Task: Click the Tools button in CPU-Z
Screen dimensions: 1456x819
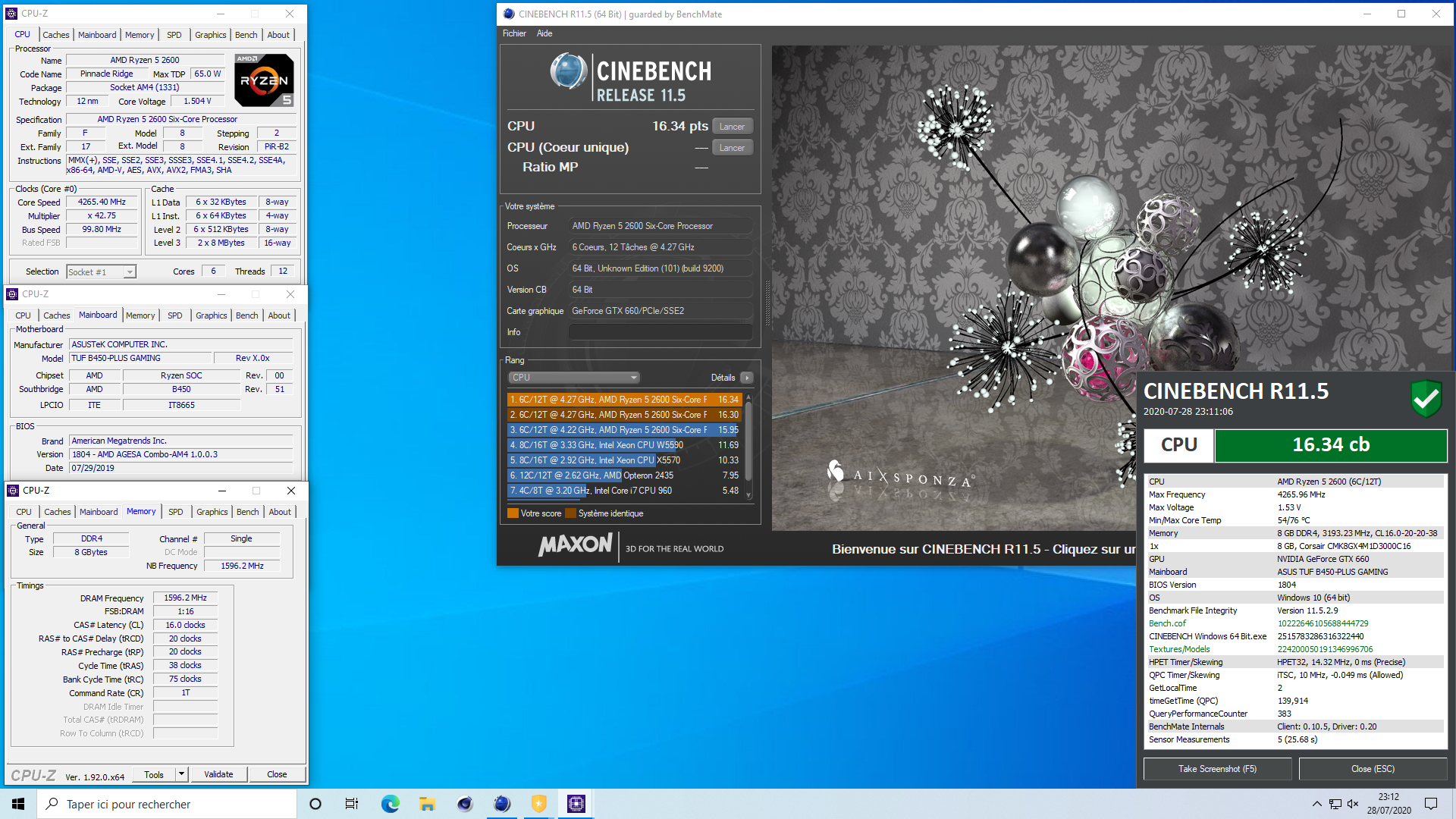Action: click(154, 774)
